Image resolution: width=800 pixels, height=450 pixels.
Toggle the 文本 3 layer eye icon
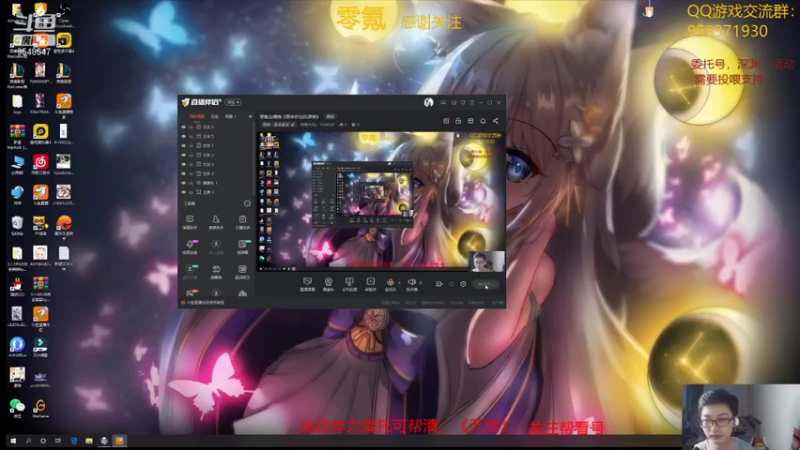(184, 155)
